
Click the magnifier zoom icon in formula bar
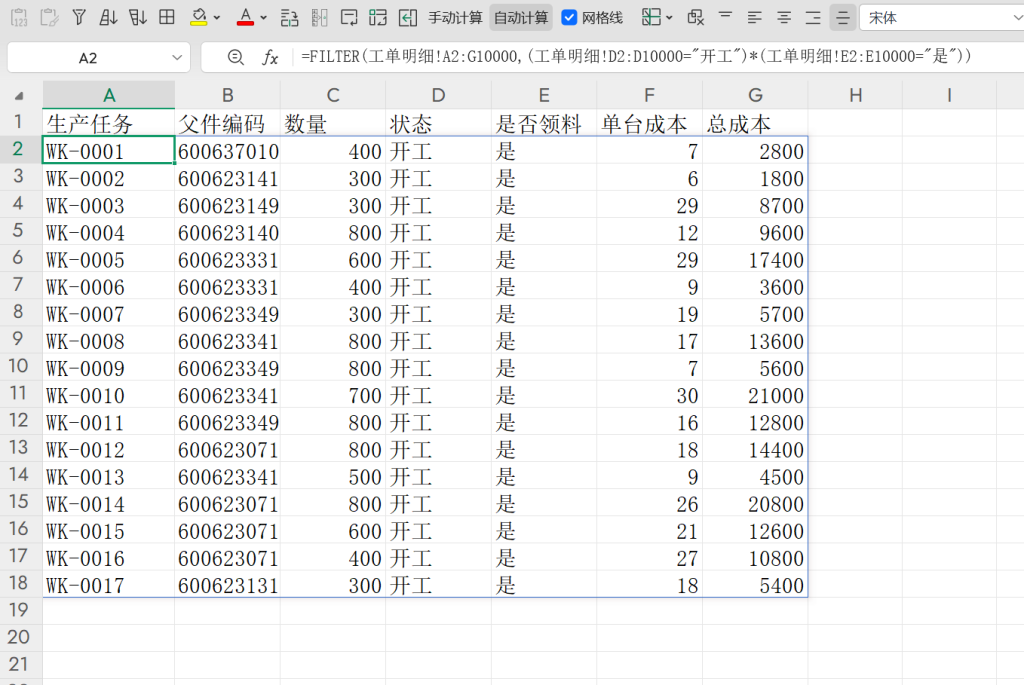236,57
